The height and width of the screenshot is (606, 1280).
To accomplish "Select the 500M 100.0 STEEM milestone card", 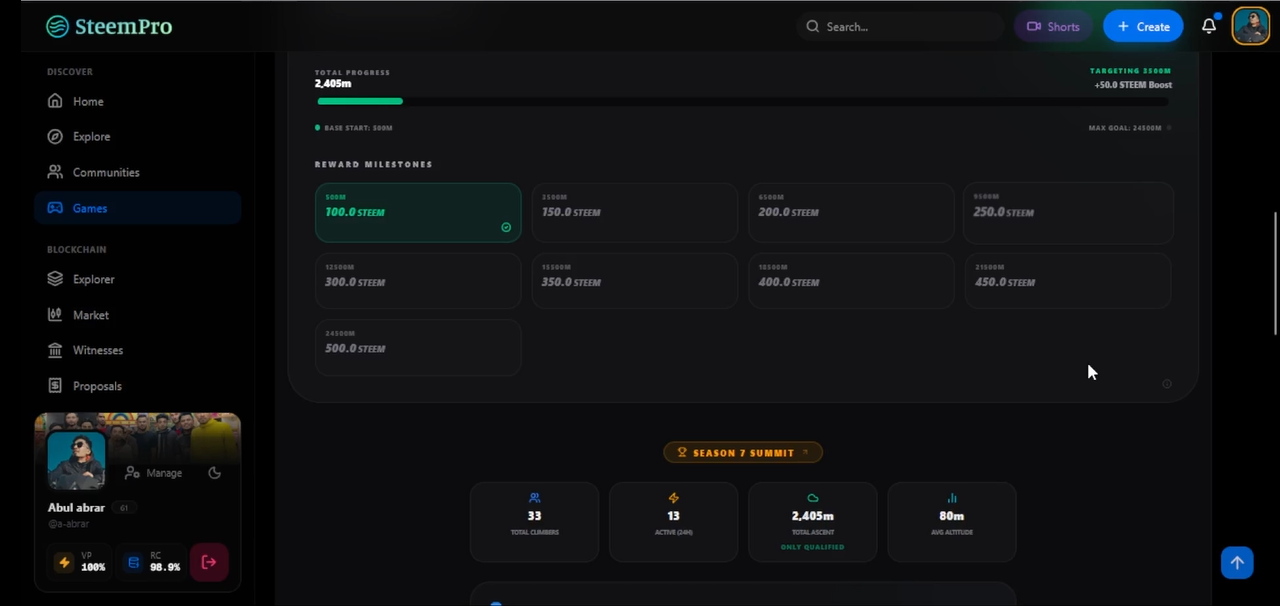I will [x=418, y=212].
